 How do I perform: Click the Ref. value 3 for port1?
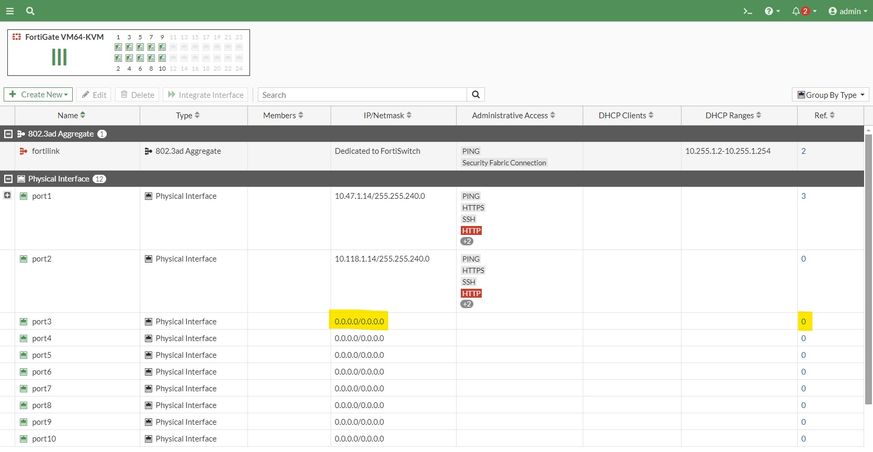803,196
